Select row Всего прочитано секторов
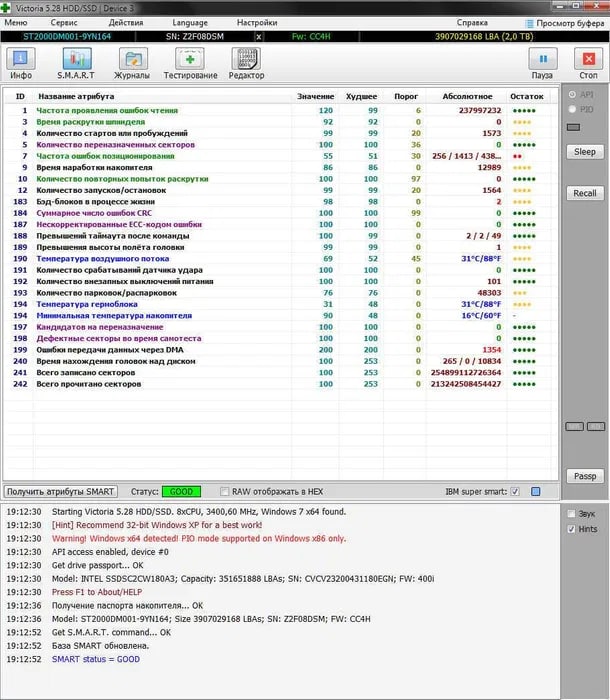 pos(280,384)
